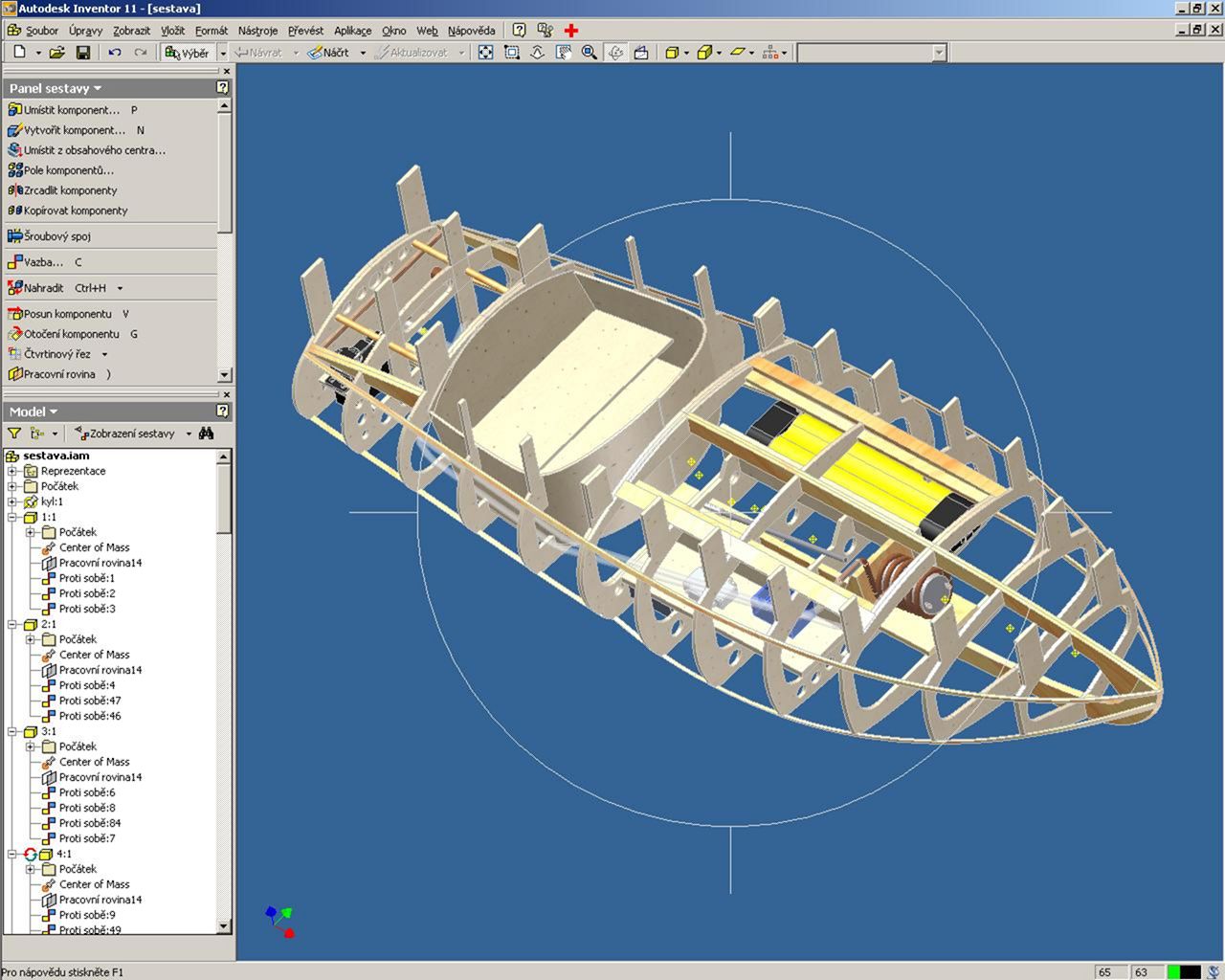Click the green indicator in status bar
Screen dimensions: 1225x980
tap(1173, 972)
